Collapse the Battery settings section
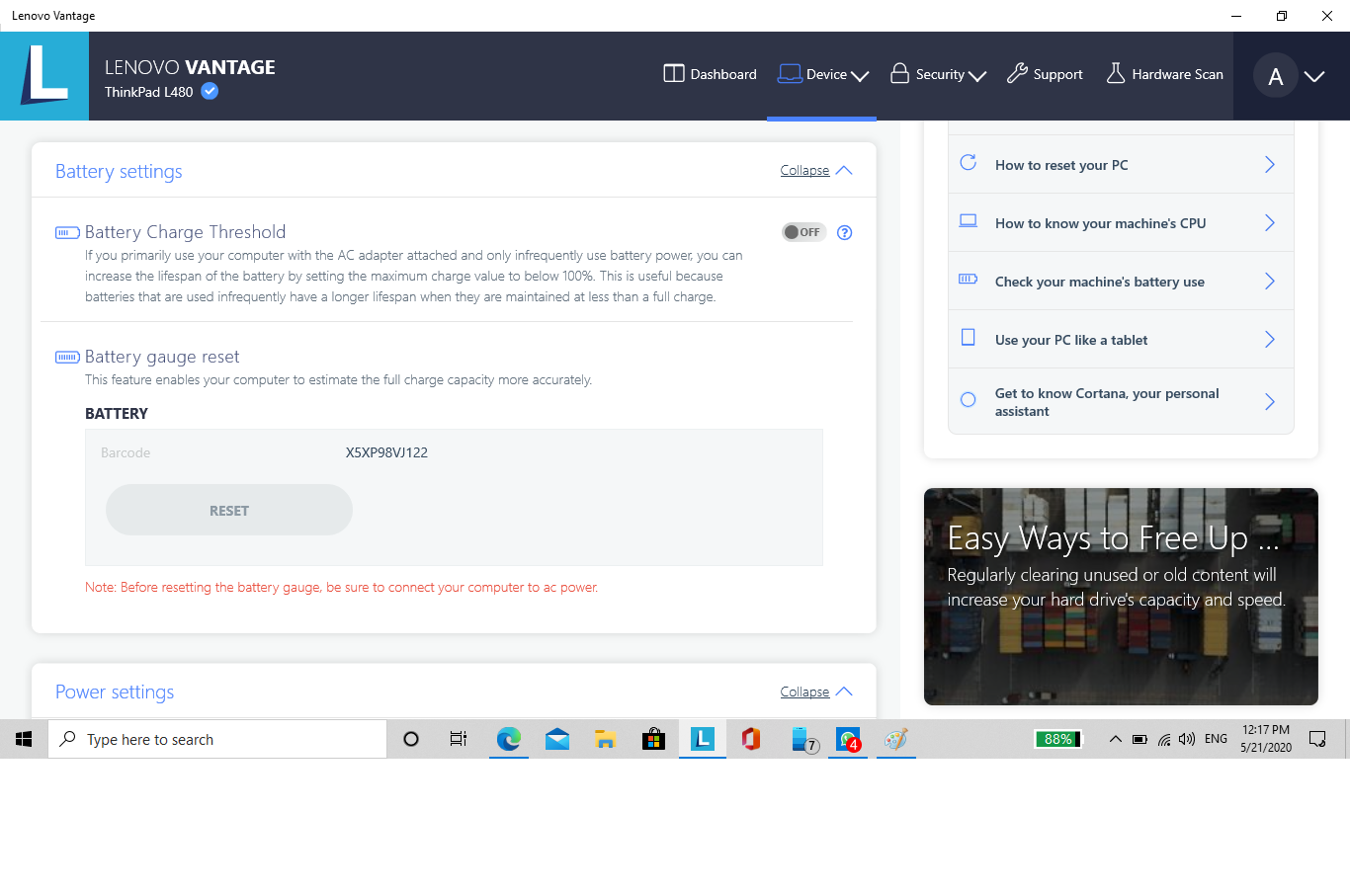The width and height of the screenshot is (1350, 896). 816,170
